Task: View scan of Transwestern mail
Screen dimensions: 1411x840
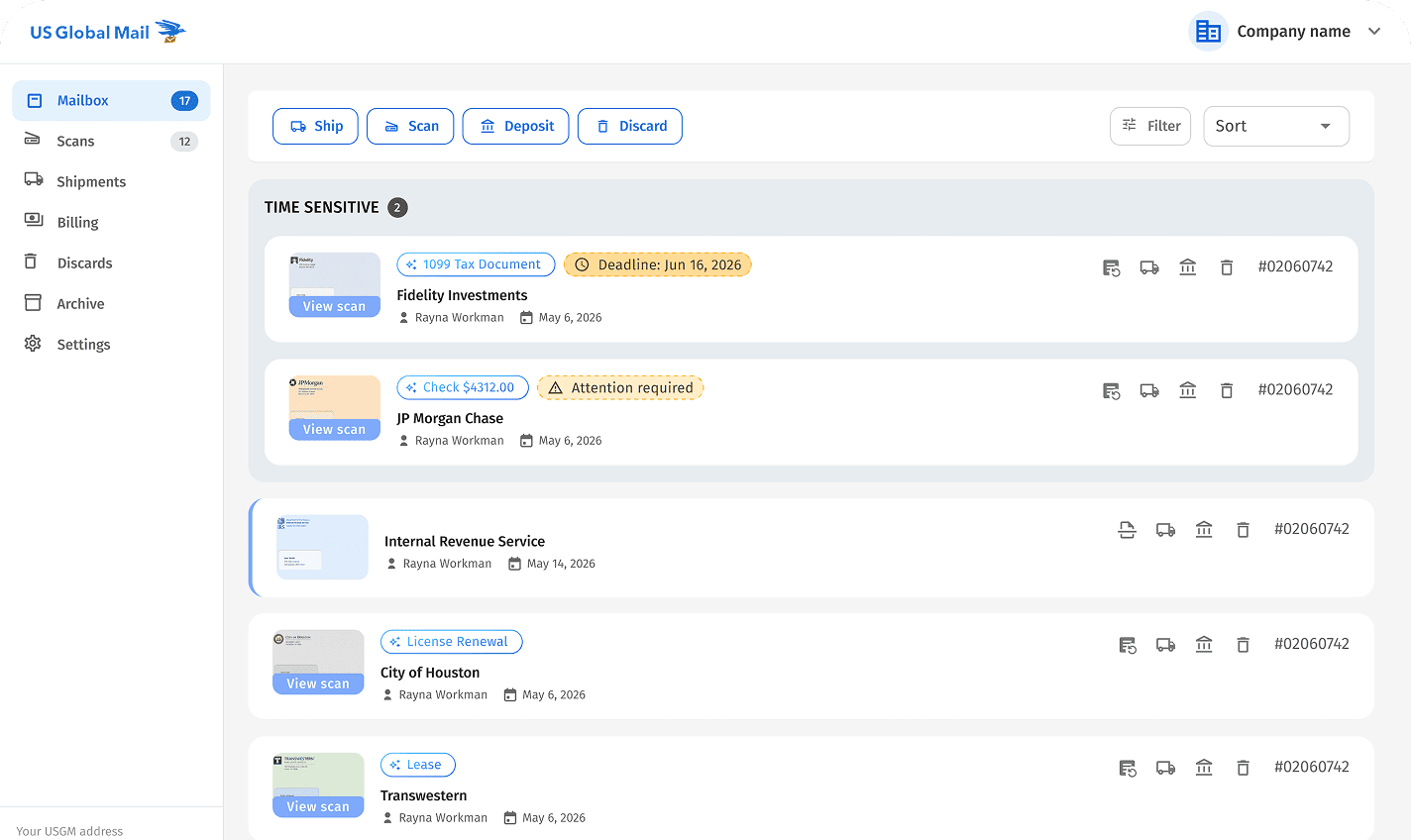Action: pyautogui.click(x=318, y=806)
